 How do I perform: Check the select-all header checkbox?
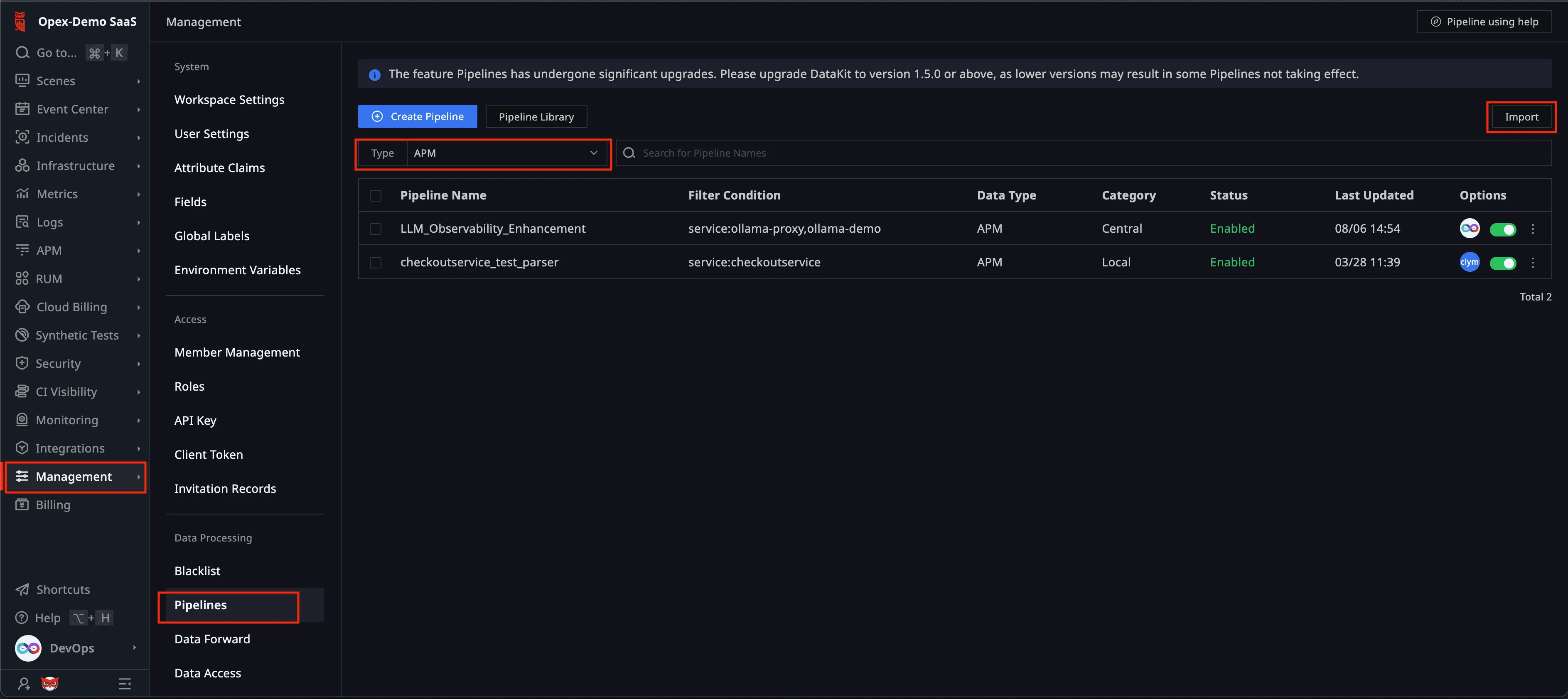(376, 195)
